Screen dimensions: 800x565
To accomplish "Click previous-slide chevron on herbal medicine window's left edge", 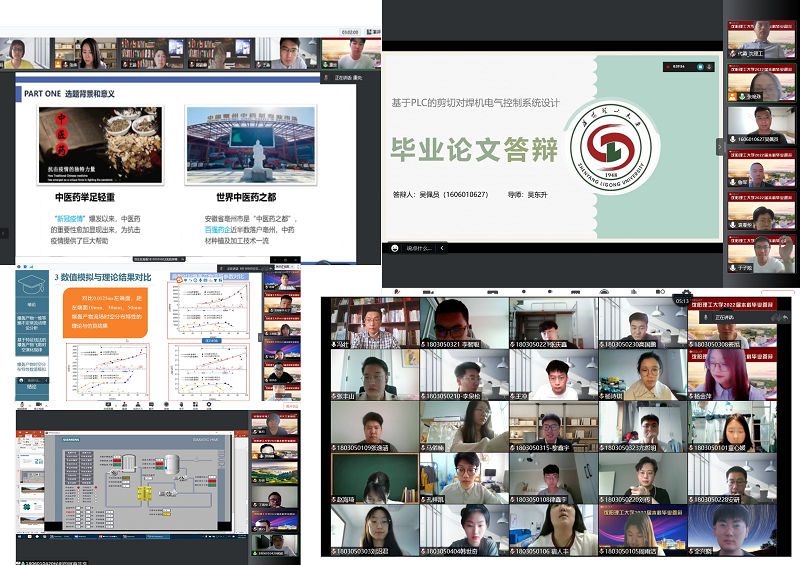I will pyautogui.click(x=4, y=233).
